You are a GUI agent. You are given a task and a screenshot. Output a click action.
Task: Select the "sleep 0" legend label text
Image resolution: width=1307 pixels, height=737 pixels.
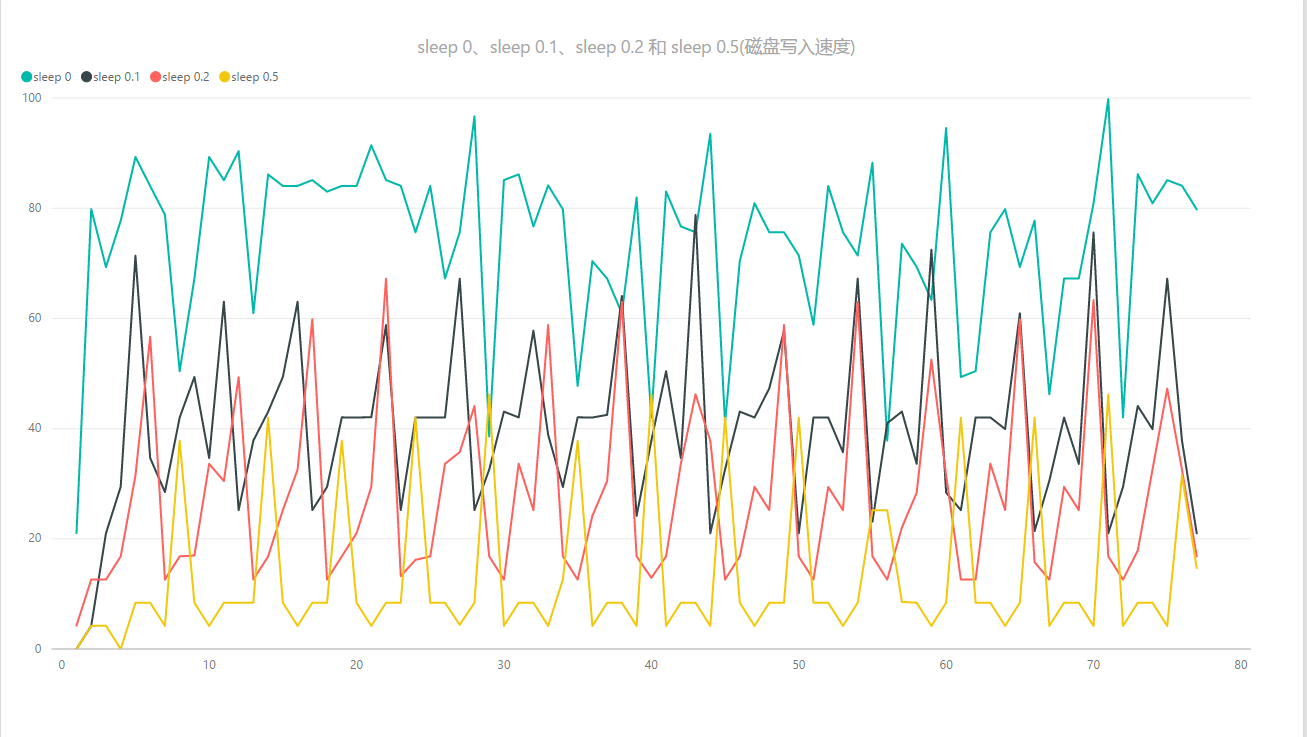pos(52,77)
